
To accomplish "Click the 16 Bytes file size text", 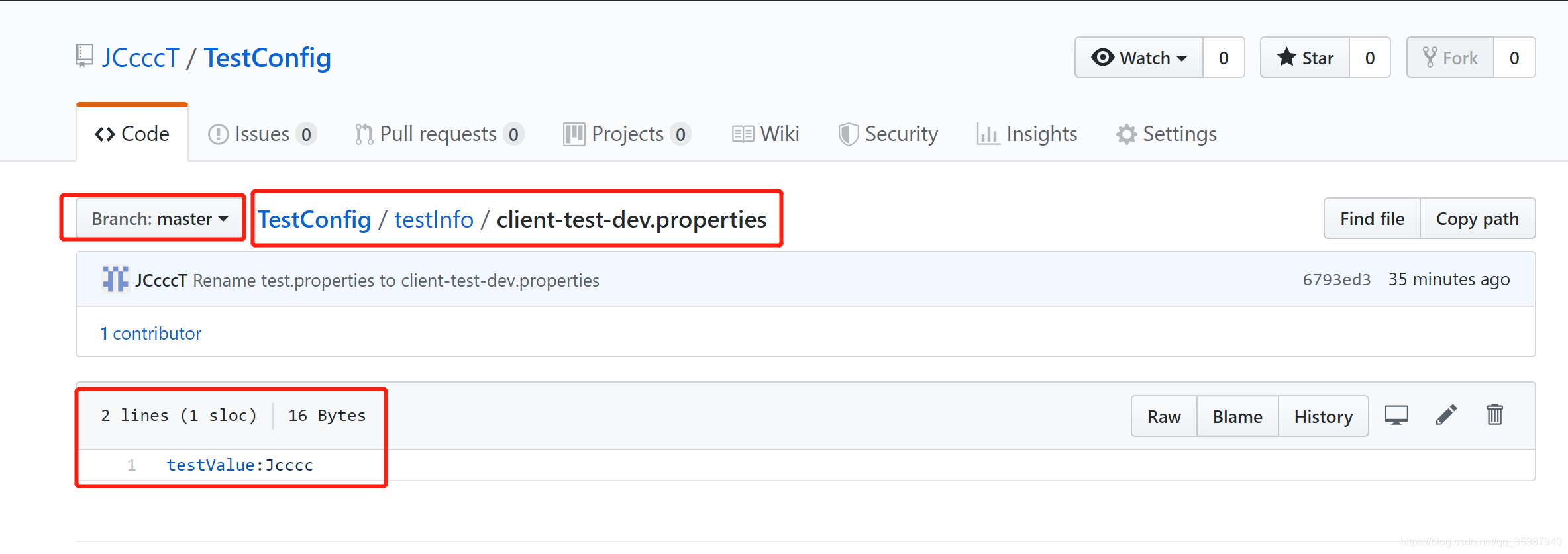I will pyautogui.click(x=327, y=415).
